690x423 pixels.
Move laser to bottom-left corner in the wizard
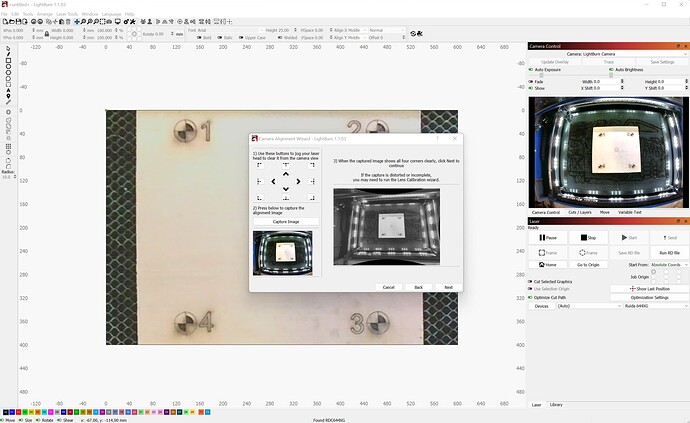(x=260, y=198)
